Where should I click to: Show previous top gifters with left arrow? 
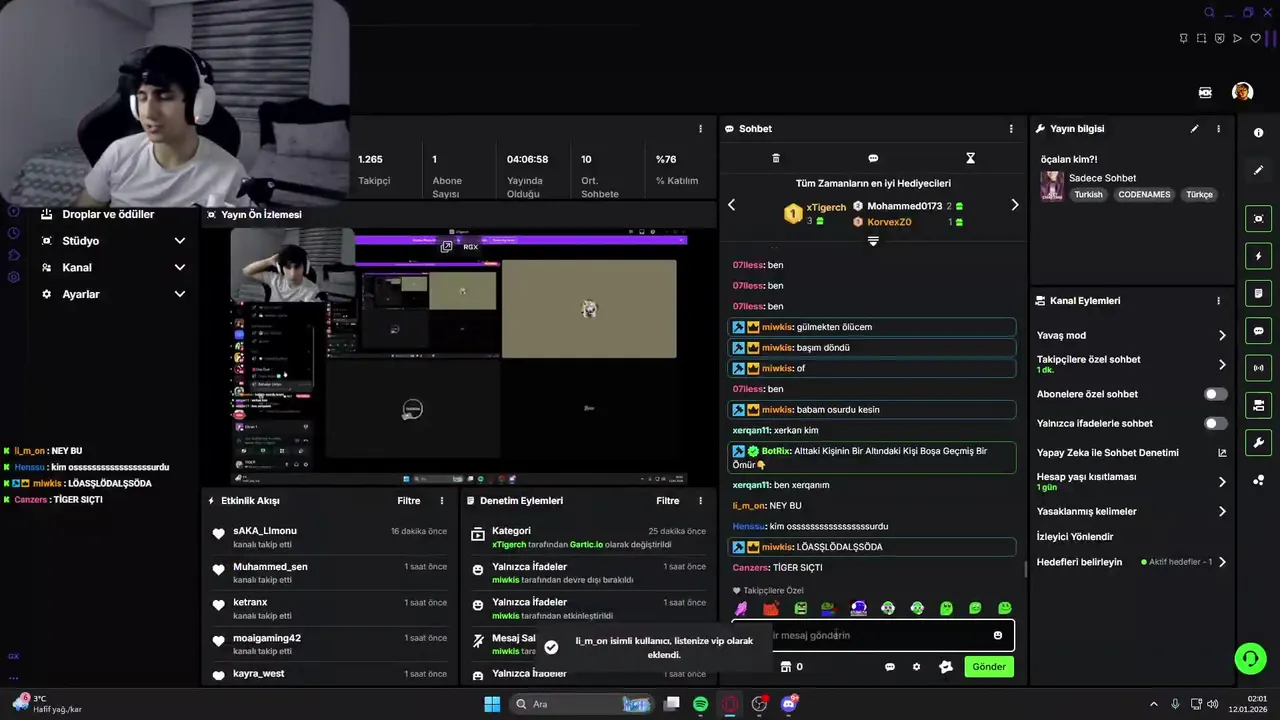point(731,205)
